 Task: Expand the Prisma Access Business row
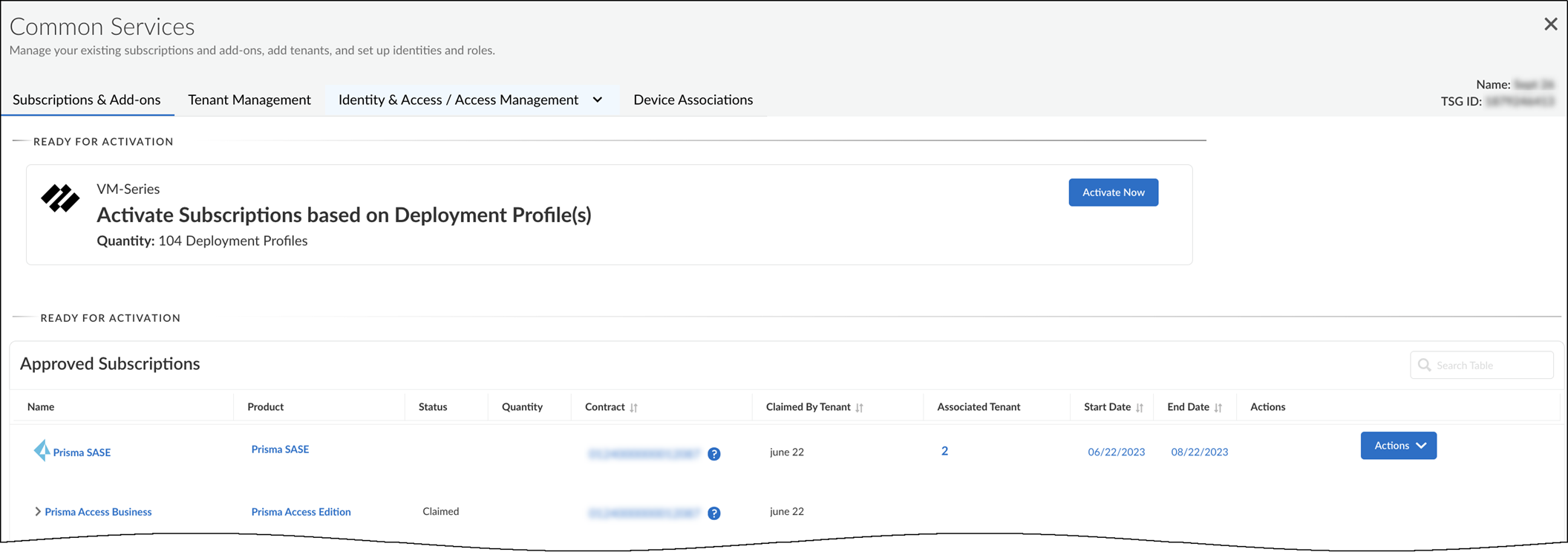pos(38,512)
